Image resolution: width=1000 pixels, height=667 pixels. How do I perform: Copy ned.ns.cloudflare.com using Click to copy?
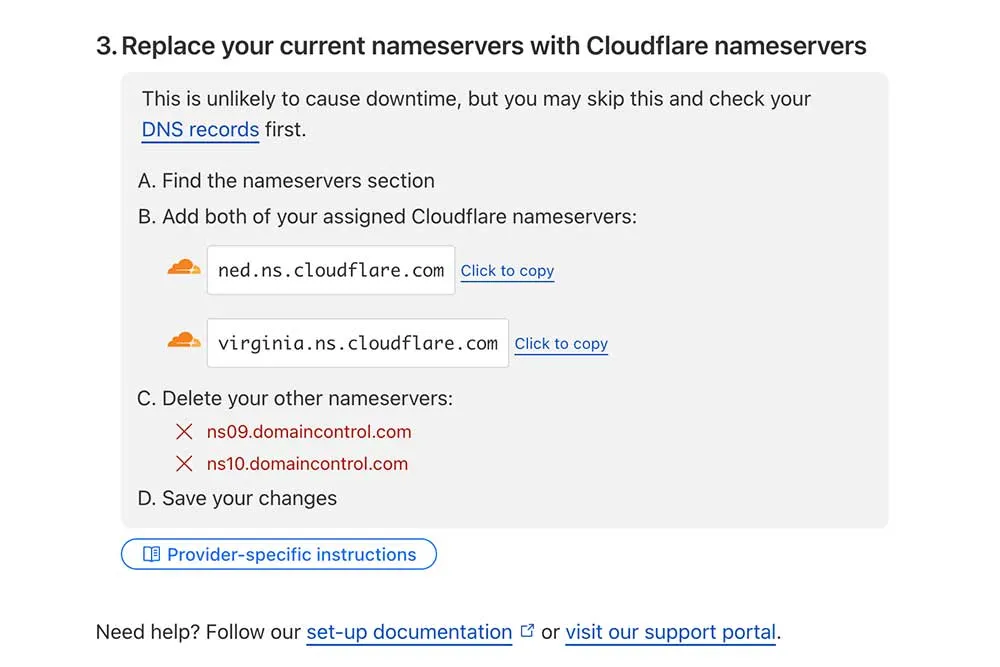(507, 271)
